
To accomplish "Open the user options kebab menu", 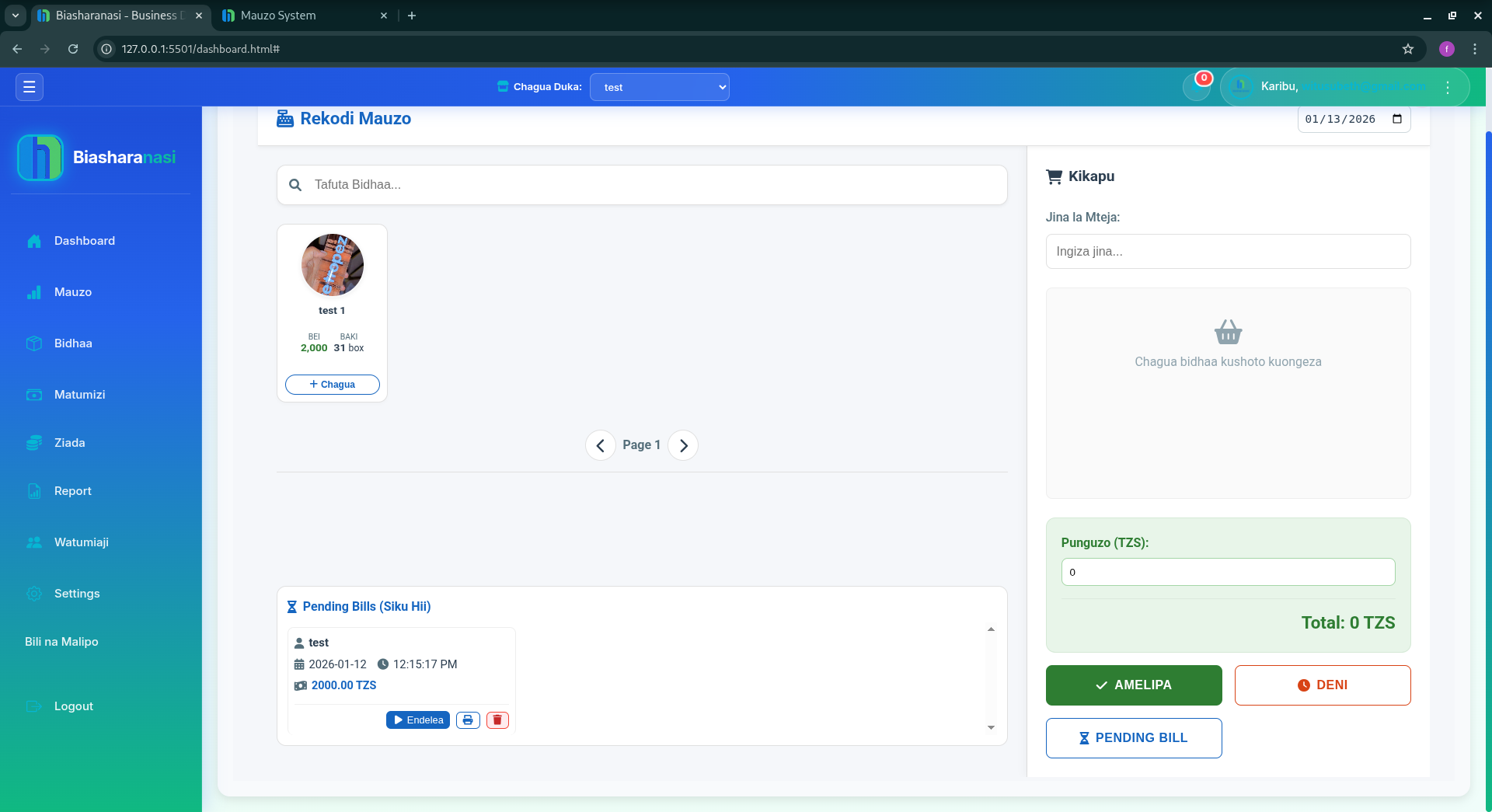I will [1448, 87].
